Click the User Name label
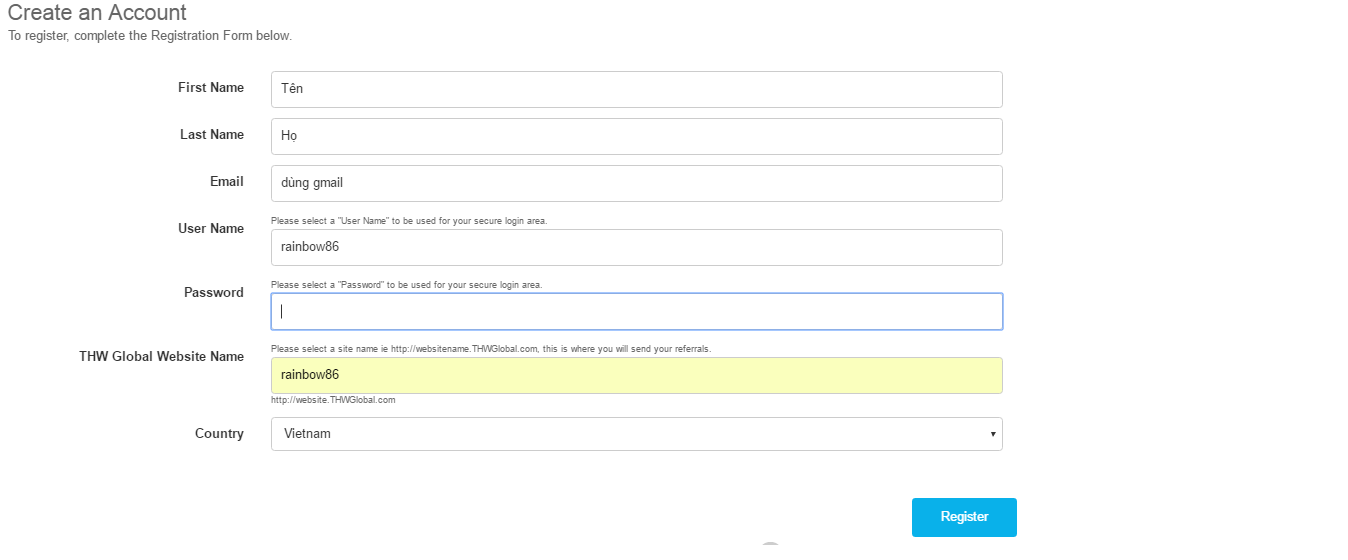 tap(211, 229)
